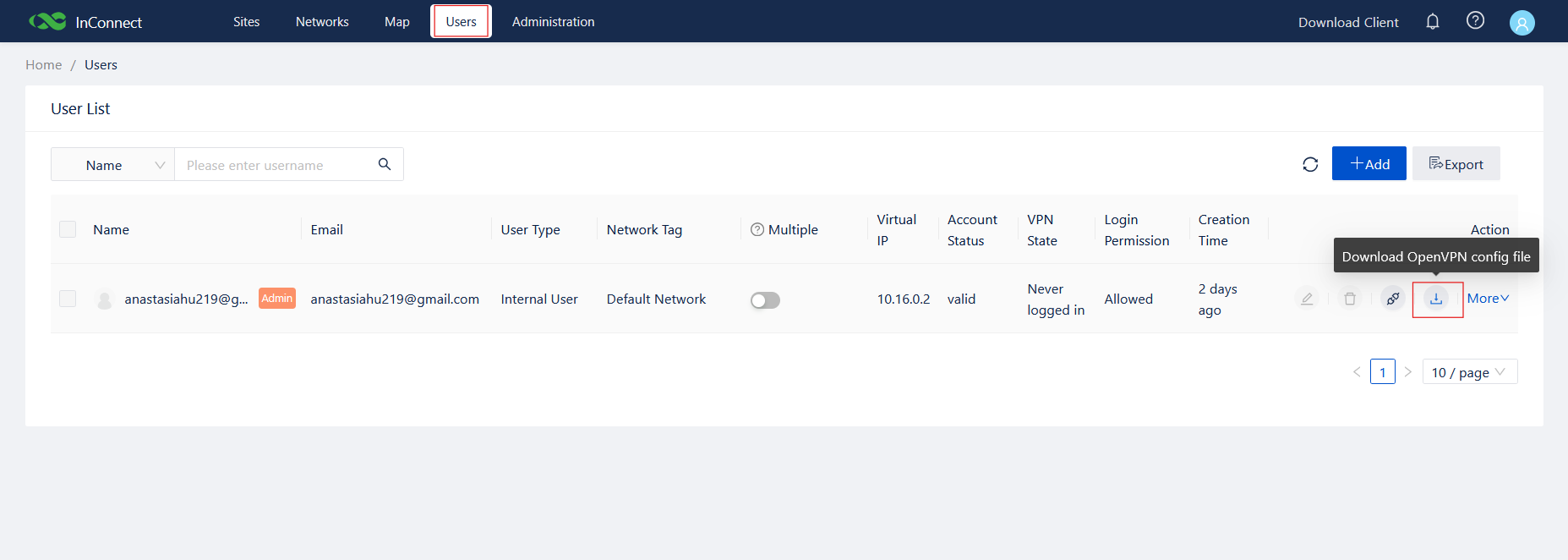
Task: Open the help question mark icon
Action: [x=1475, y=20]
